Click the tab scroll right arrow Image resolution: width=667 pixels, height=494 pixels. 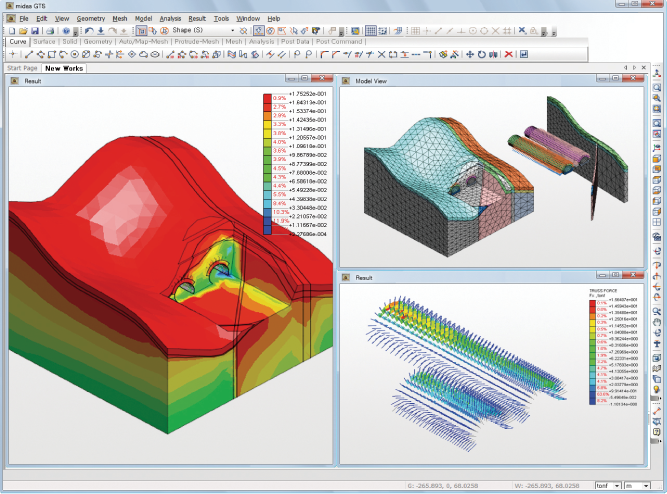tap(634, 68)
